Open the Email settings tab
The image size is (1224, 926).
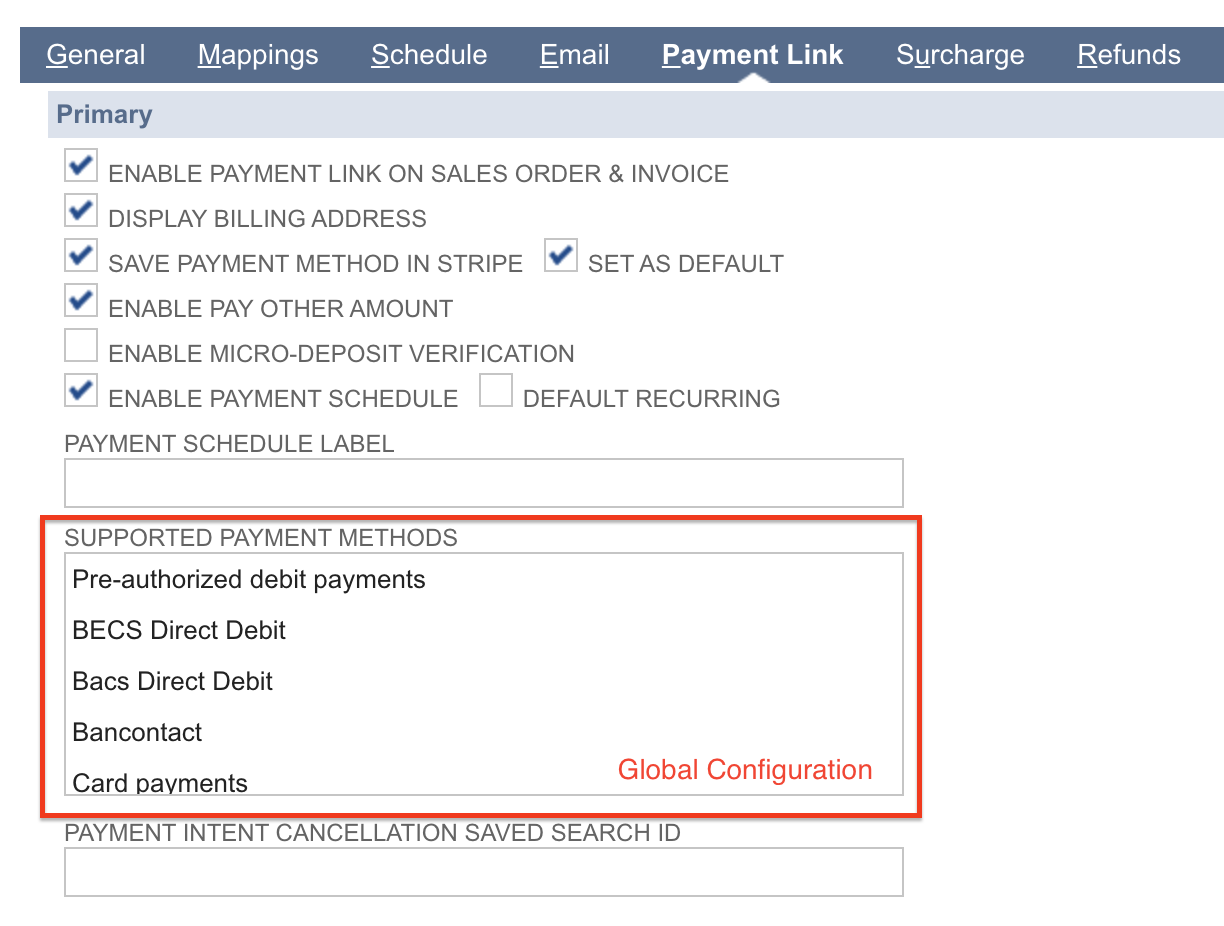point(574,55)
